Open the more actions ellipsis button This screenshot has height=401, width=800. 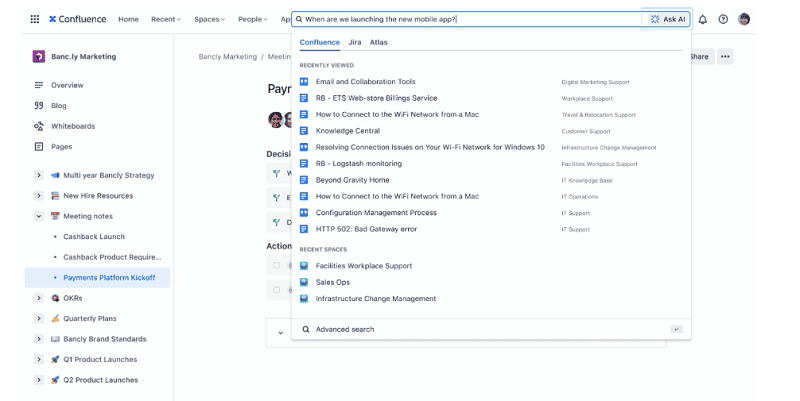pyautogui.click(x=725, y=57)
